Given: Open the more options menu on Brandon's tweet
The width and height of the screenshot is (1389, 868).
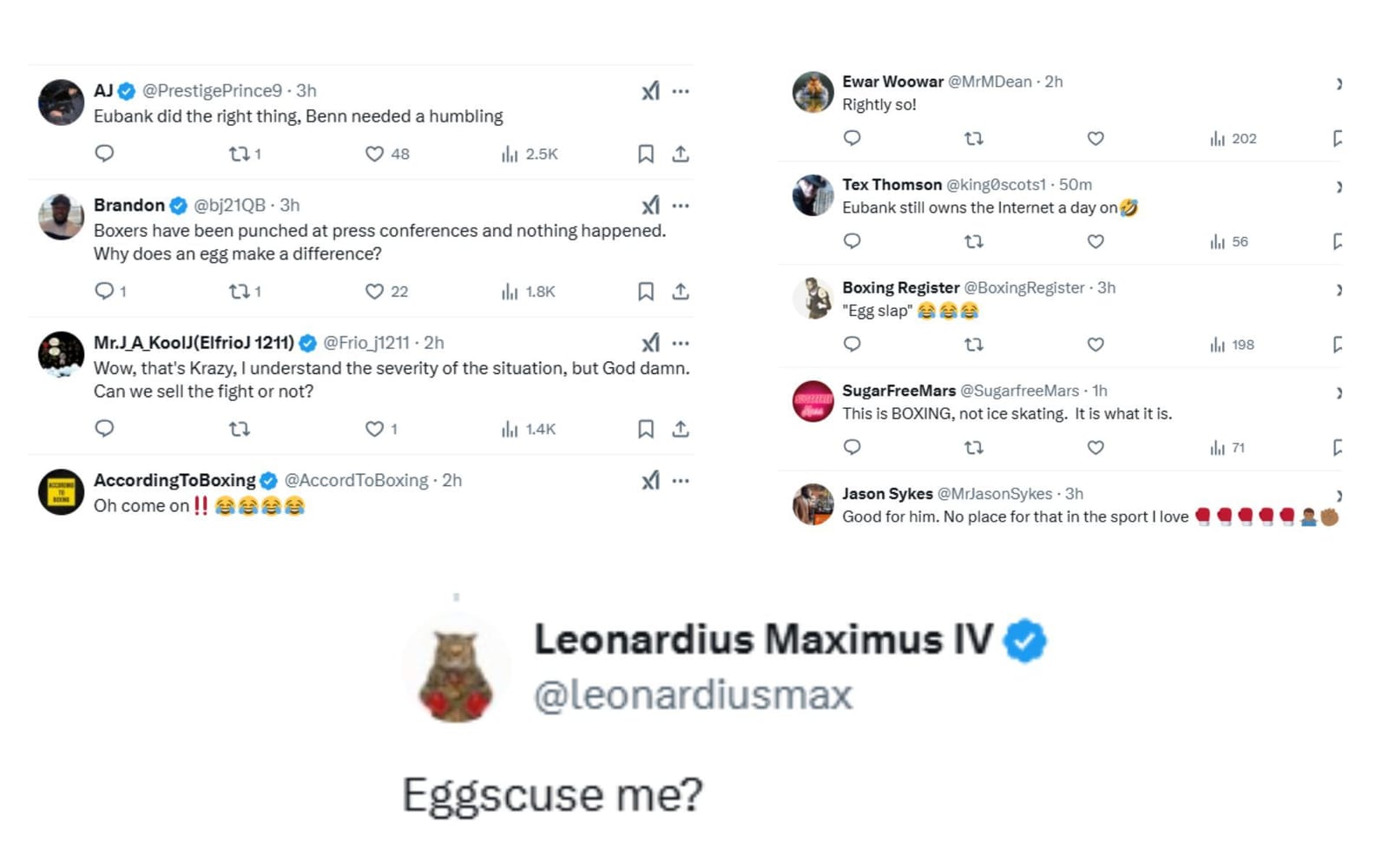Looking at the screenshot, I should 682,205.
